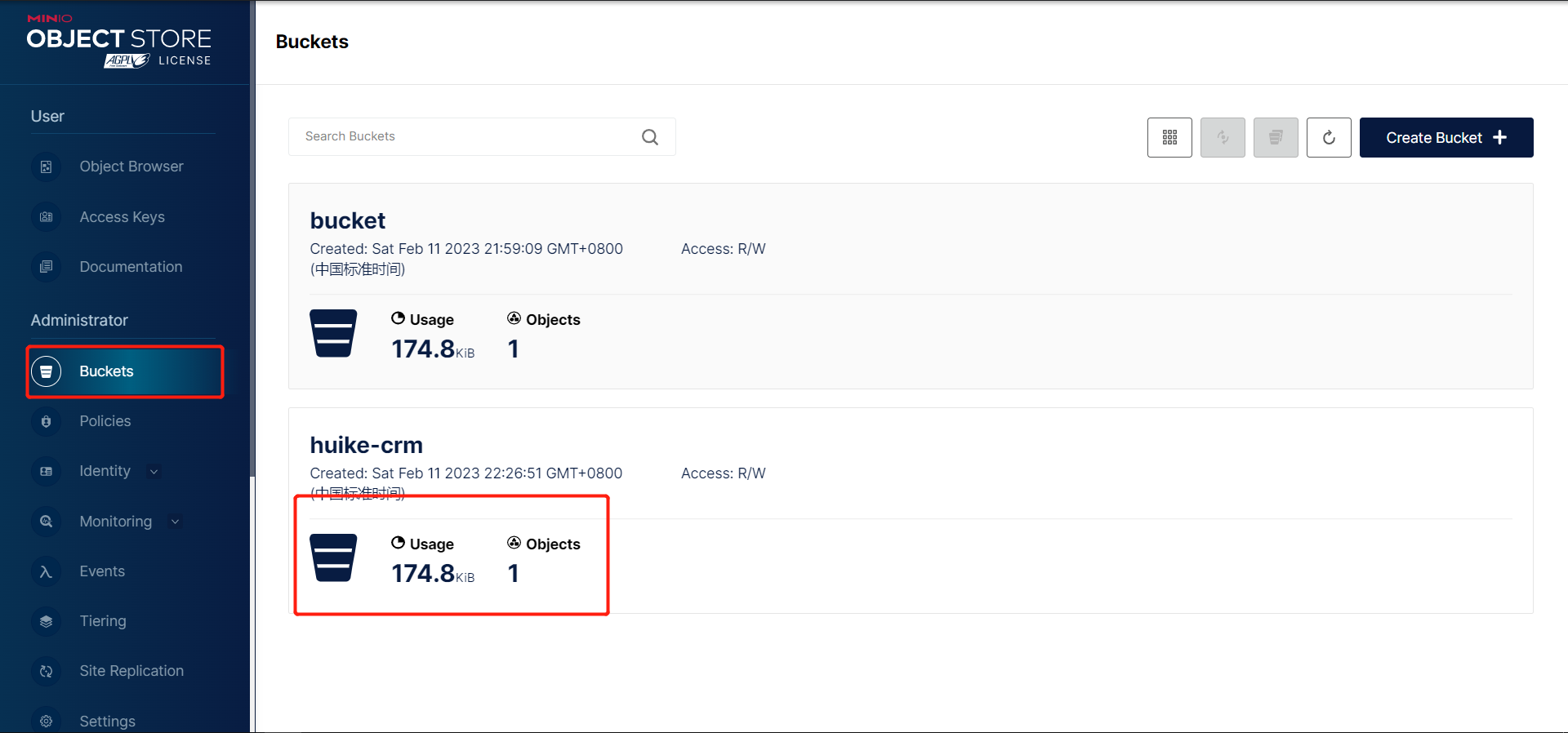Image resolution: width=1568 pixels, height=733 pixels.
Task: Click the Create Bucket button
Action: [1446, 137]
